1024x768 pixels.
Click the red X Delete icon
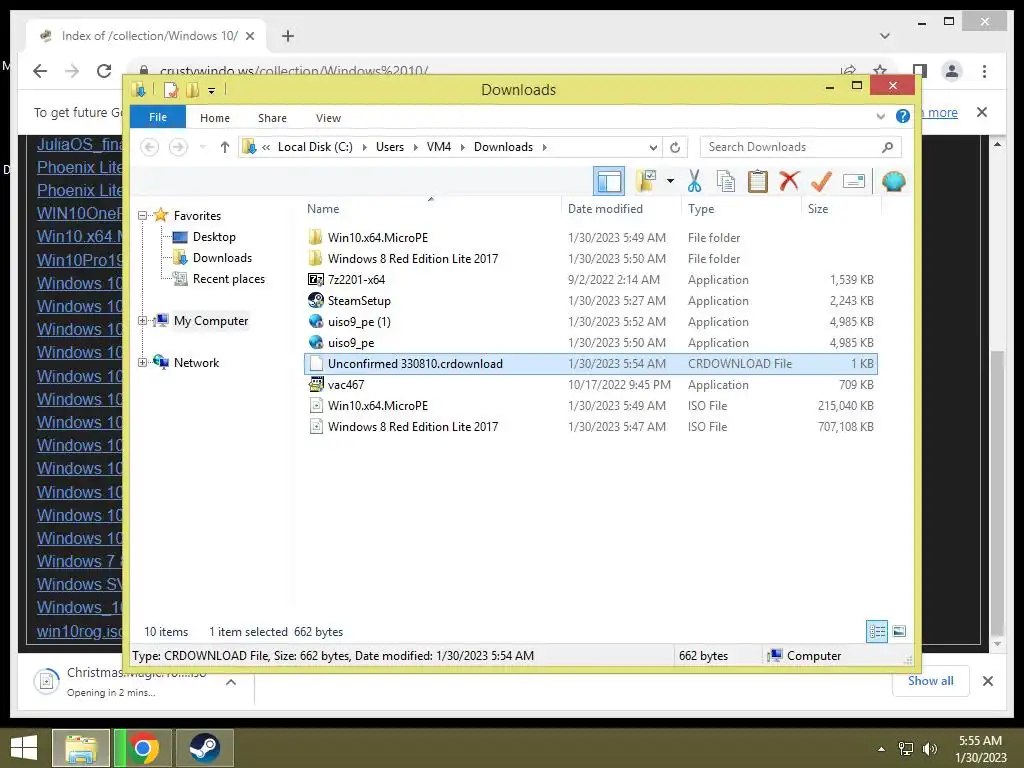[x=789, y=181]
